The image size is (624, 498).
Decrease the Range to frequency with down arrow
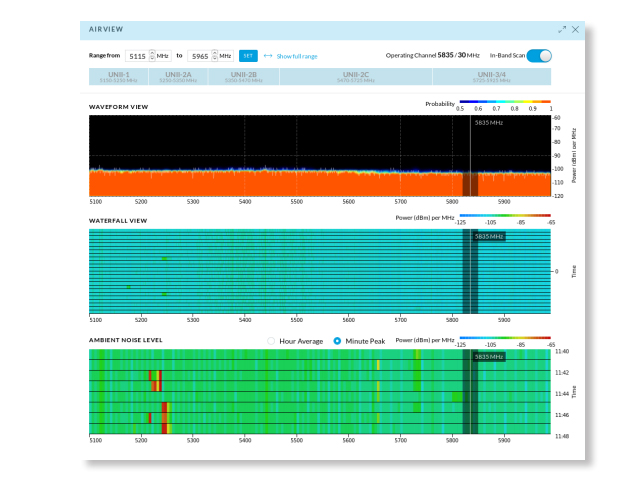coord(214,59)
